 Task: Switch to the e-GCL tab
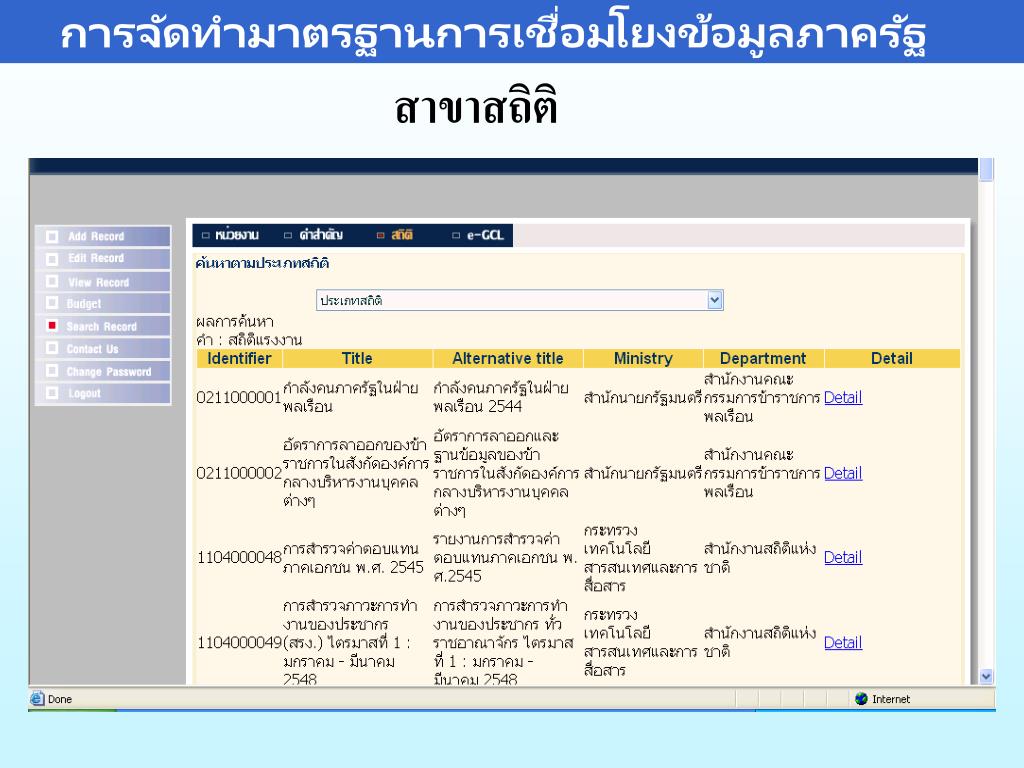[478, 235]
